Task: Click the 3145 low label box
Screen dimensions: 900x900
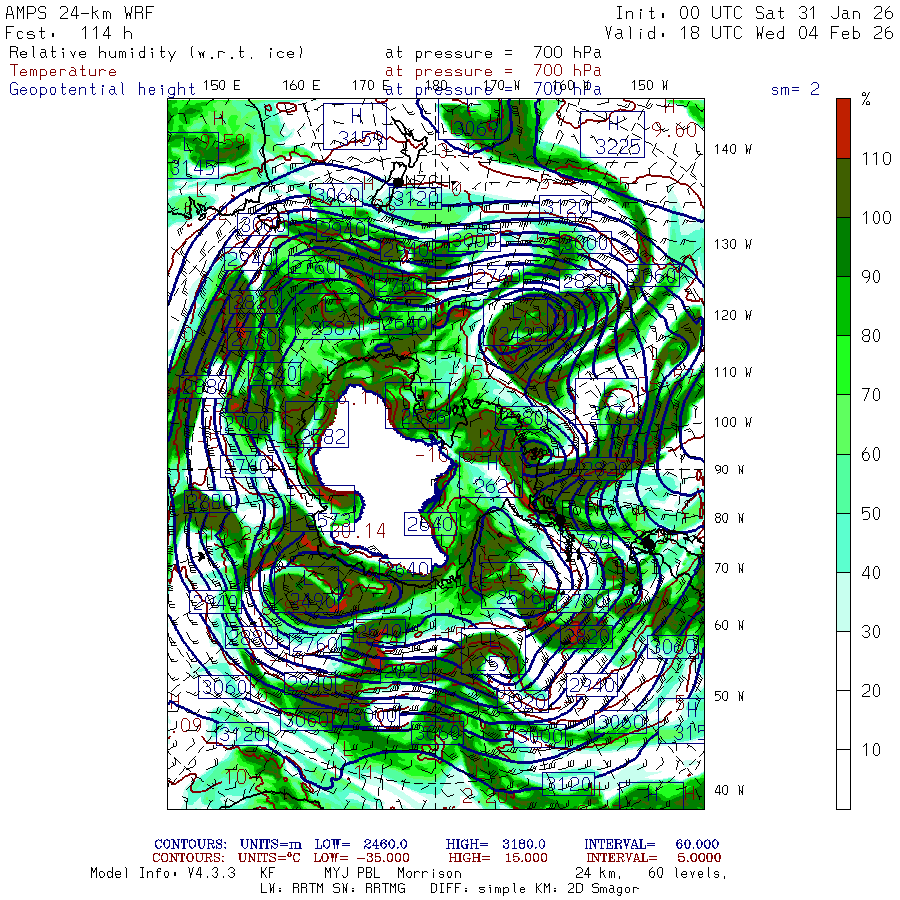Action: coord(194,156)
